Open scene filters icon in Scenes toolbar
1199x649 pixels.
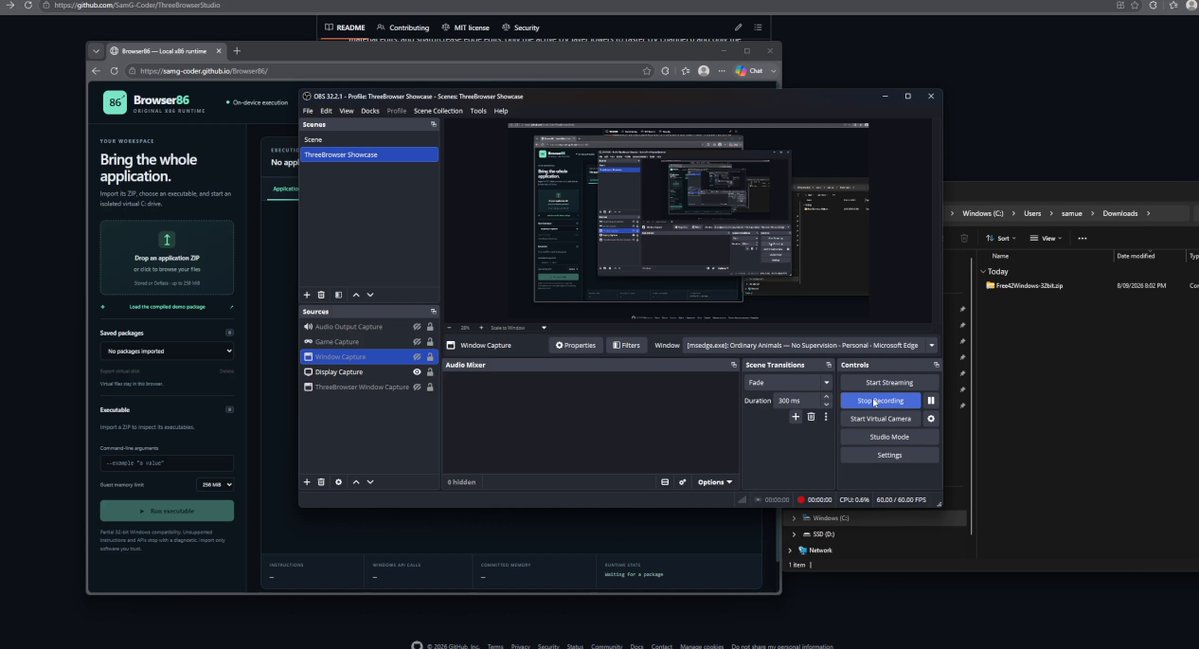pos(338,295)
